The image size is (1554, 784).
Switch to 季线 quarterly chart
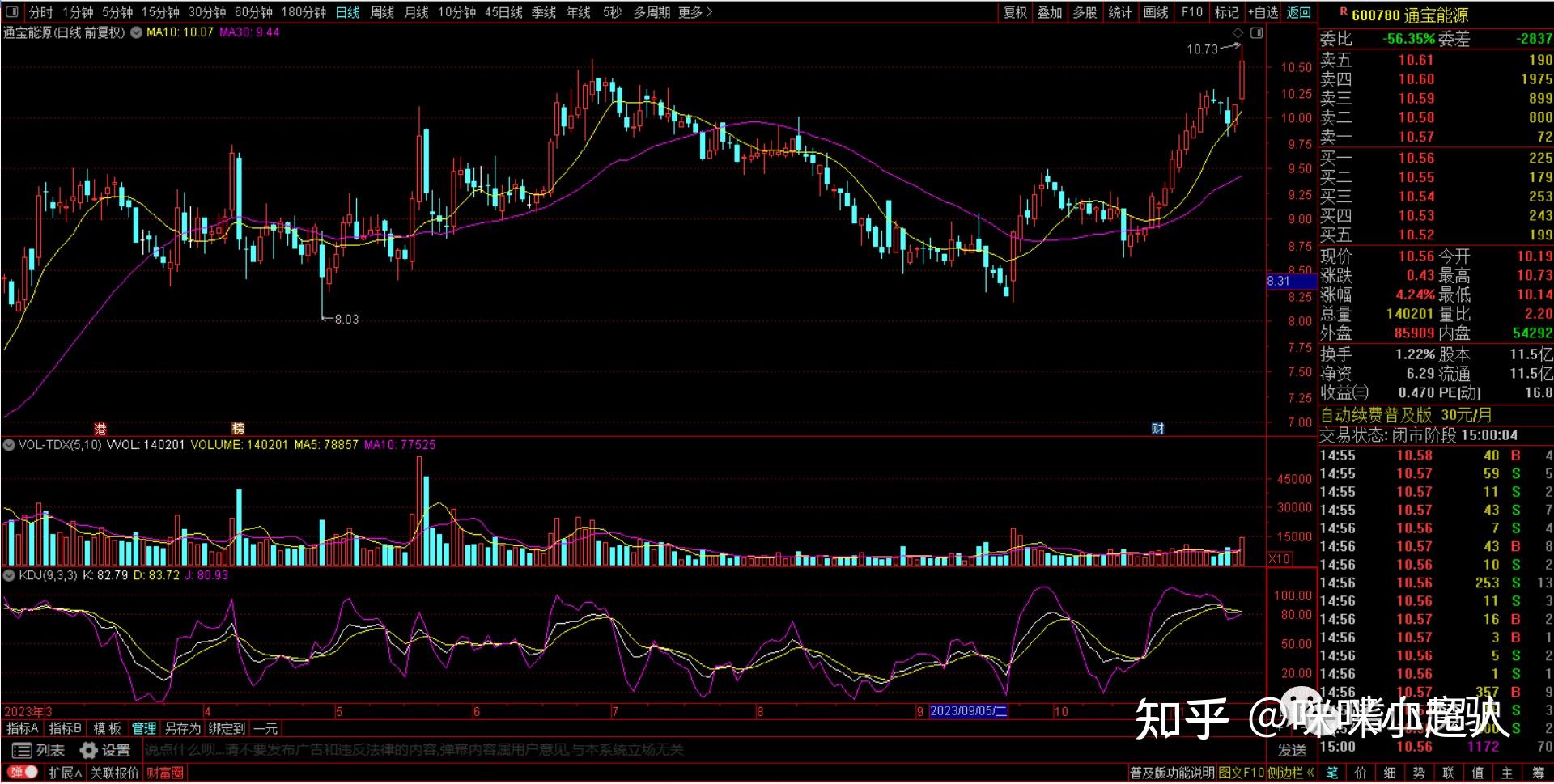click(x=544, y=12)
